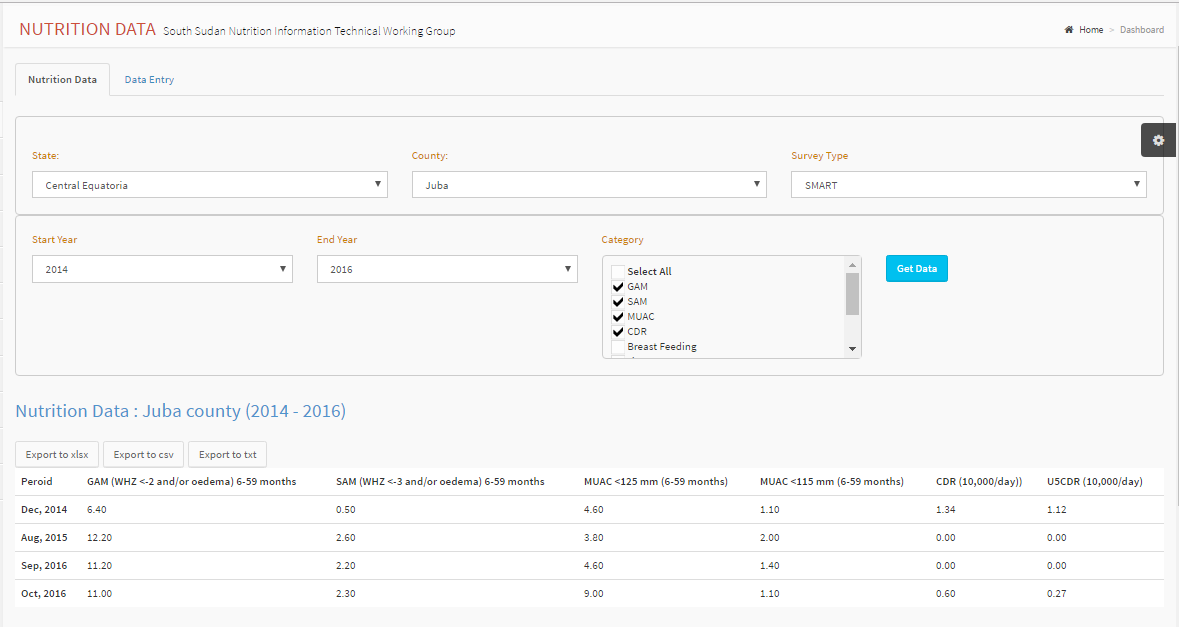Click the Category list scroll-down arrow
Viewport: 1179px width, 627px height.
pos(852,349)
